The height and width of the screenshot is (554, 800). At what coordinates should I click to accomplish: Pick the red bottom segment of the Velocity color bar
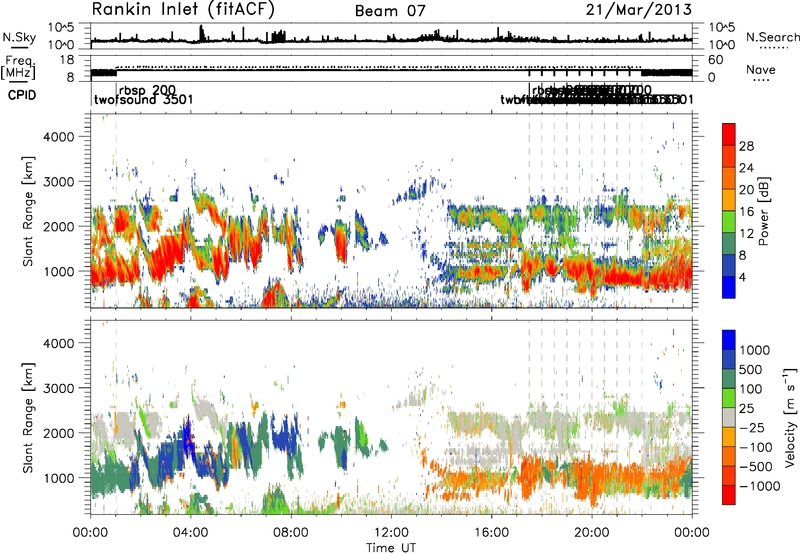[729, 495]
